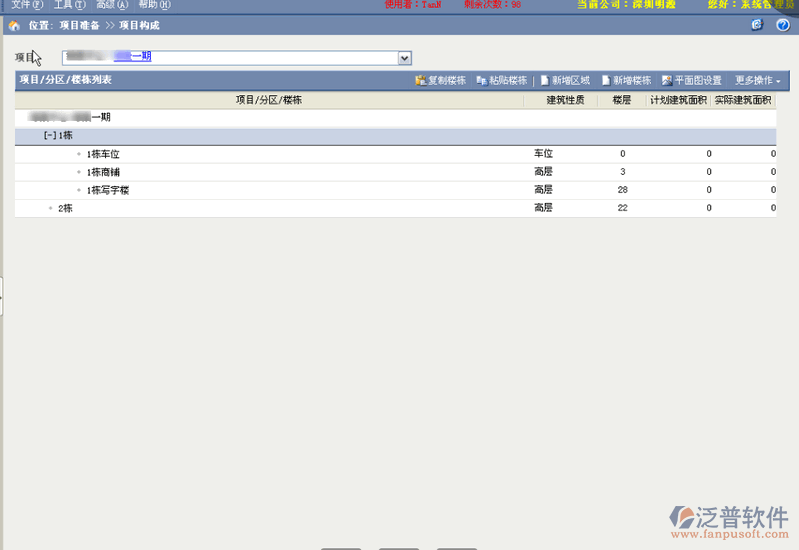Collapse the [-] 1栋 tree node

coord(48,135)
